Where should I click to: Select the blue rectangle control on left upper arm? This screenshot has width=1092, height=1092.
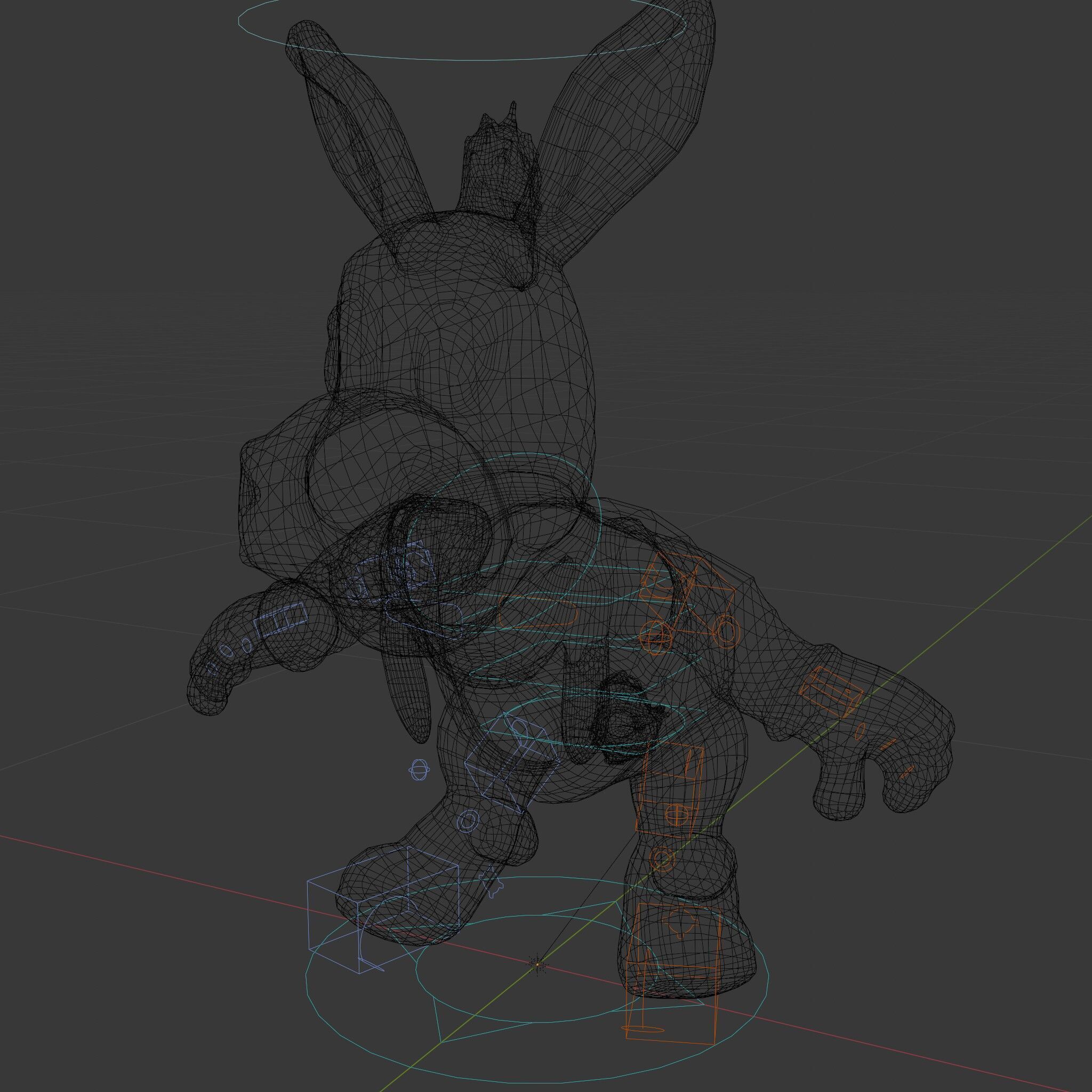point(280,620)
